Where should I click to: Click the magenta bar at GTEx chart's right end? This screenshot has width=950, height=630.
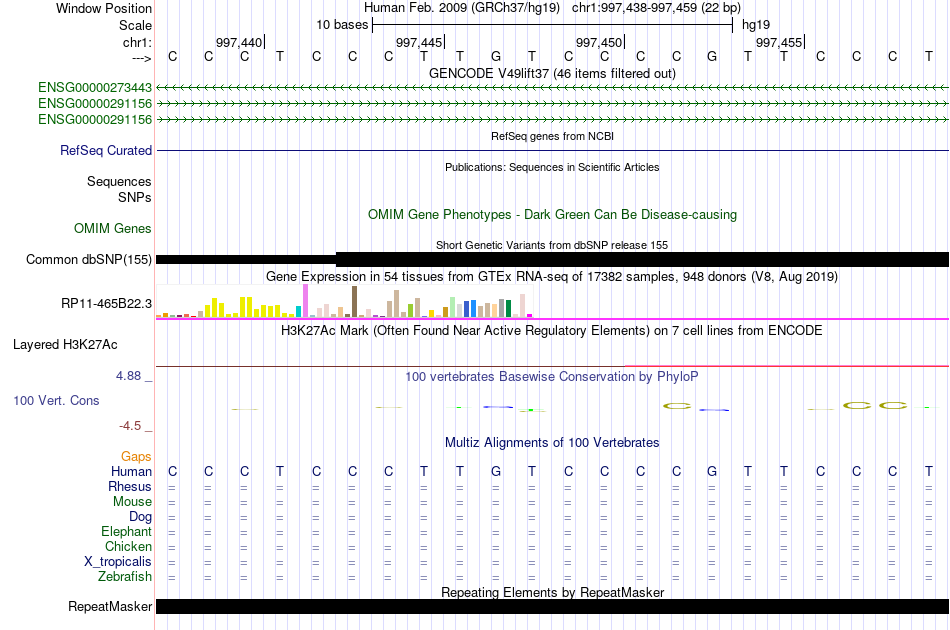coord(530,316)
